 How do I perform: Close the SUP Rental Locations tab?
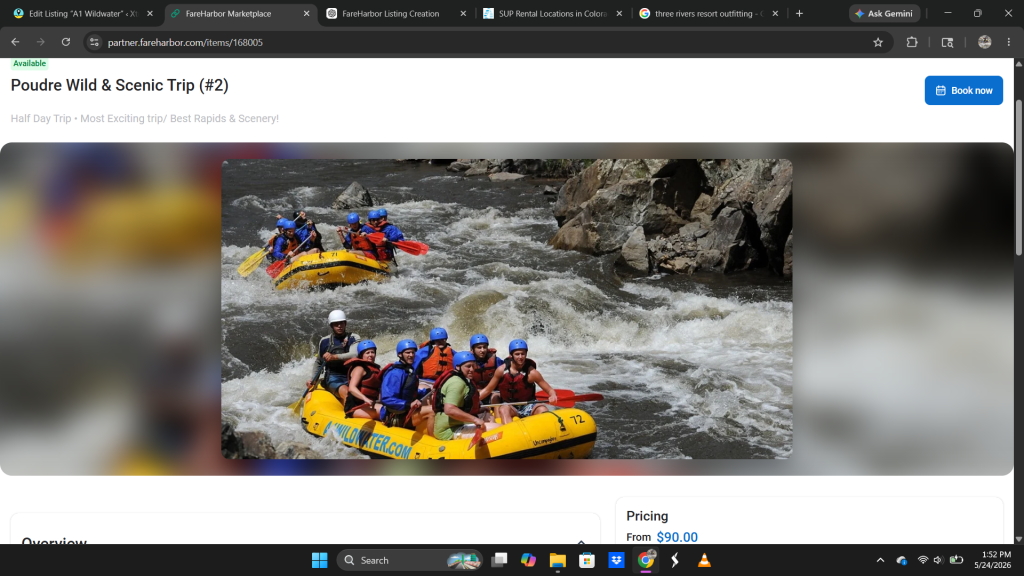click(619, 14)
